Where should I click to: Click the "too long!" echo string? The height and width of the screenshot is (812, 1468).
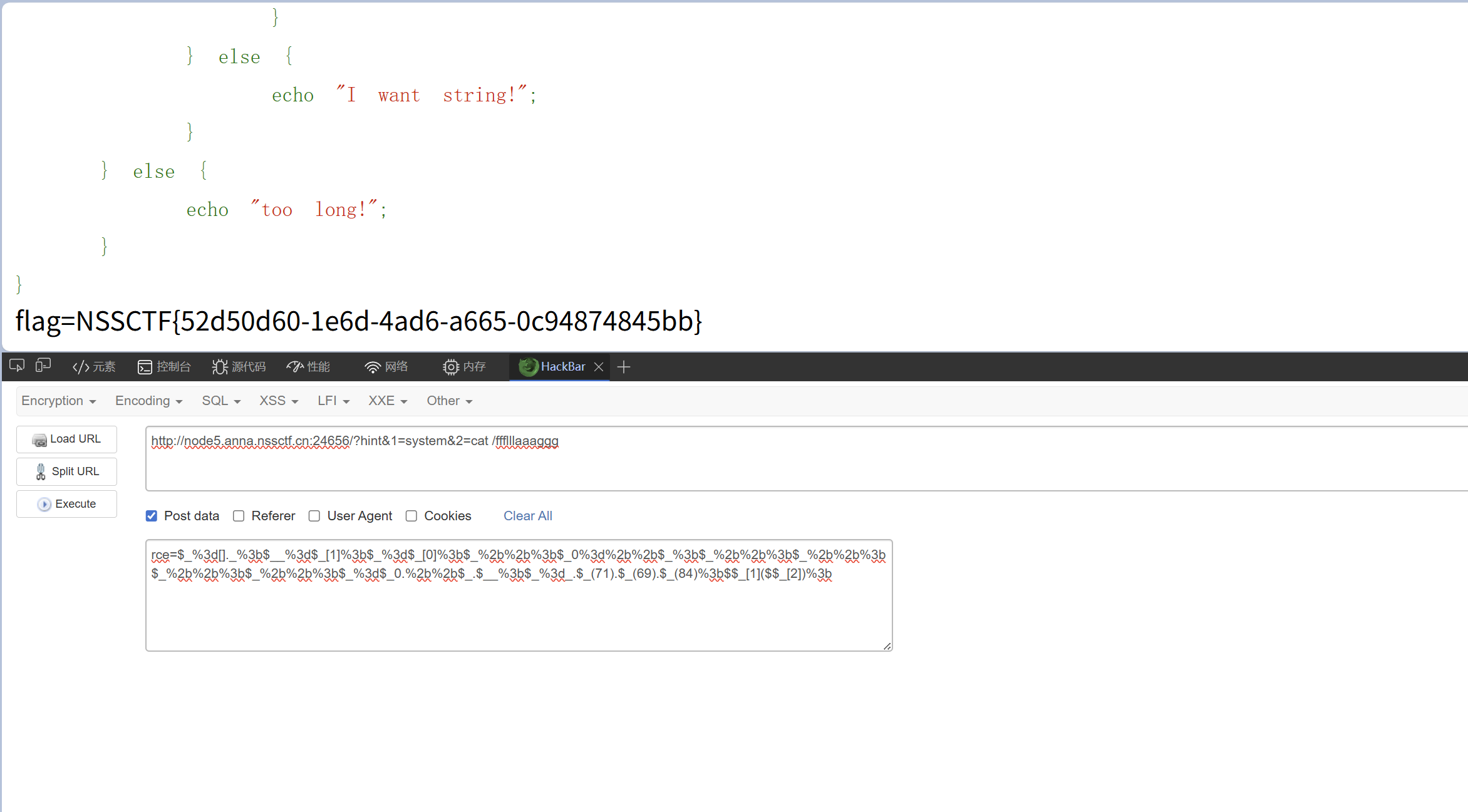[x=314, y=209]
